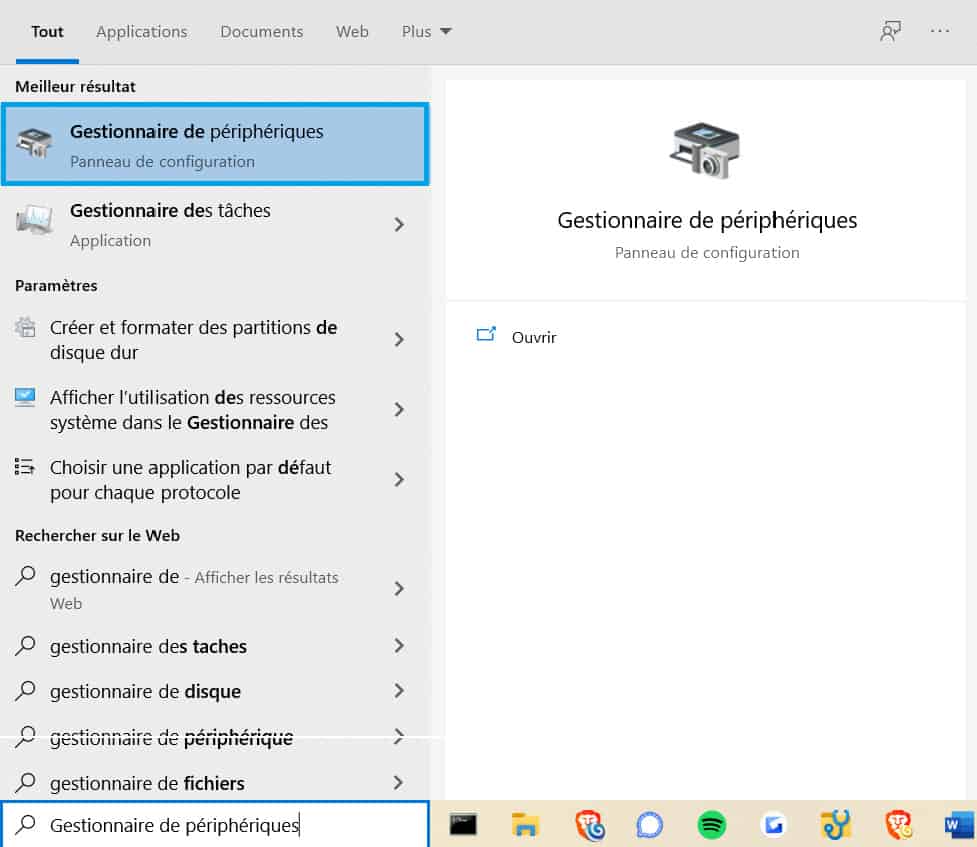This screenshot has width=977, height=847.
Task: Open File Explorer from the taskbar
Action: coord(525,825)
